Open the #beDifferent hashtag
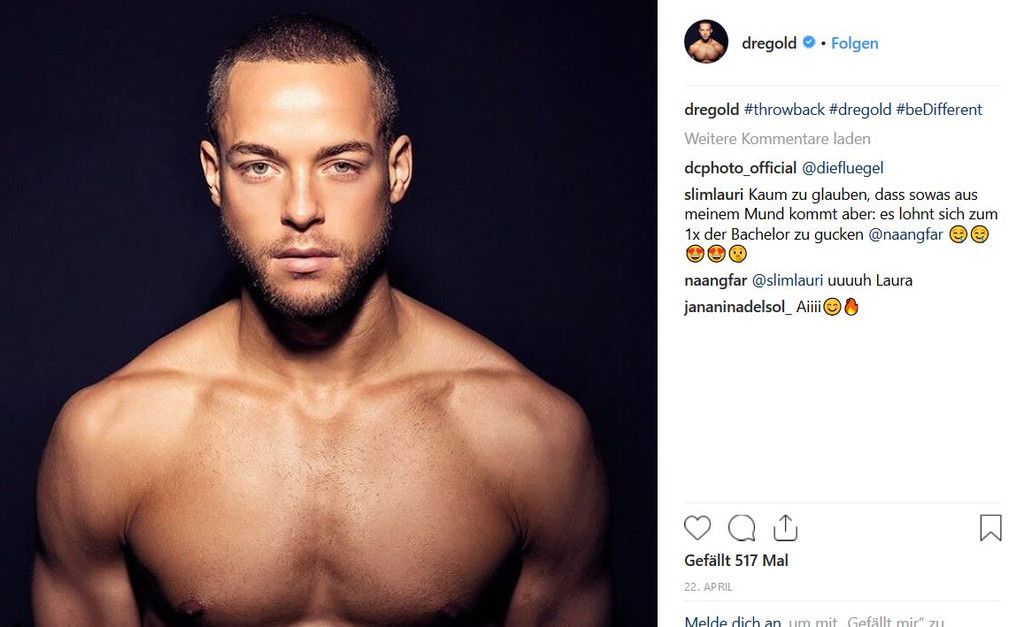Image resolution: width=1024 pixels, height=627 pixels. tap(938, 110)
